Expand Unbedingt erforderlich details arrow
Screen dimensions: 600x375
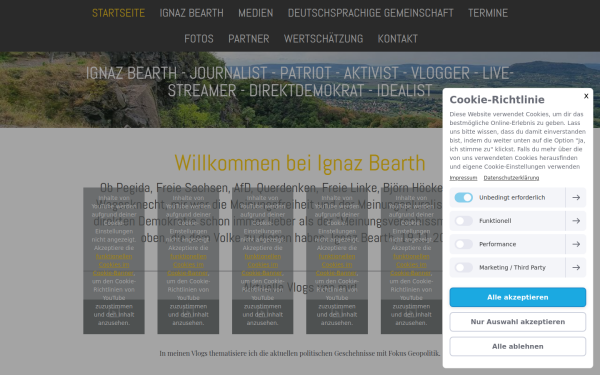point(576,197)
